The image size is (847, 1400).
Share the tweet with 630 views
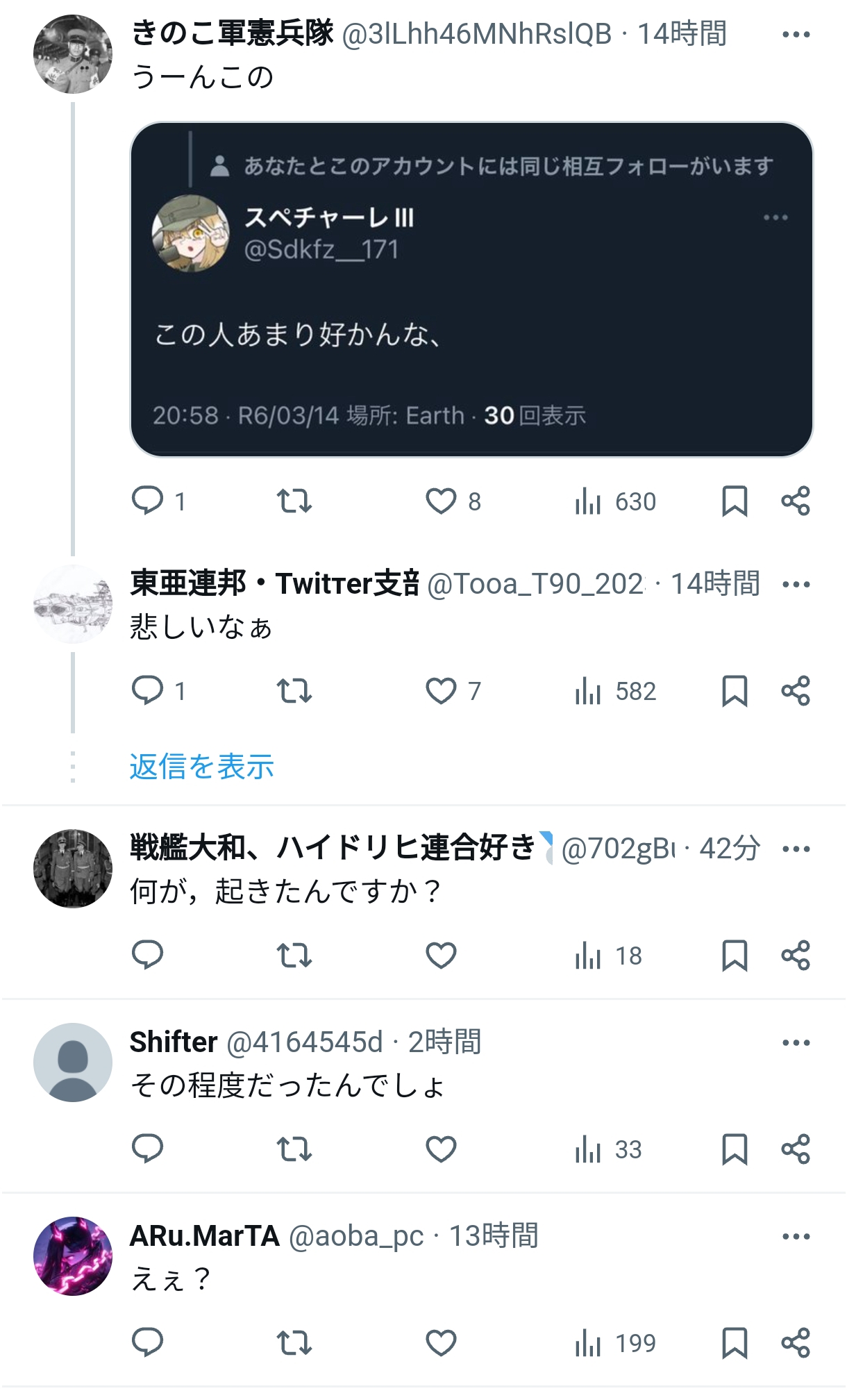pos(796,501)
